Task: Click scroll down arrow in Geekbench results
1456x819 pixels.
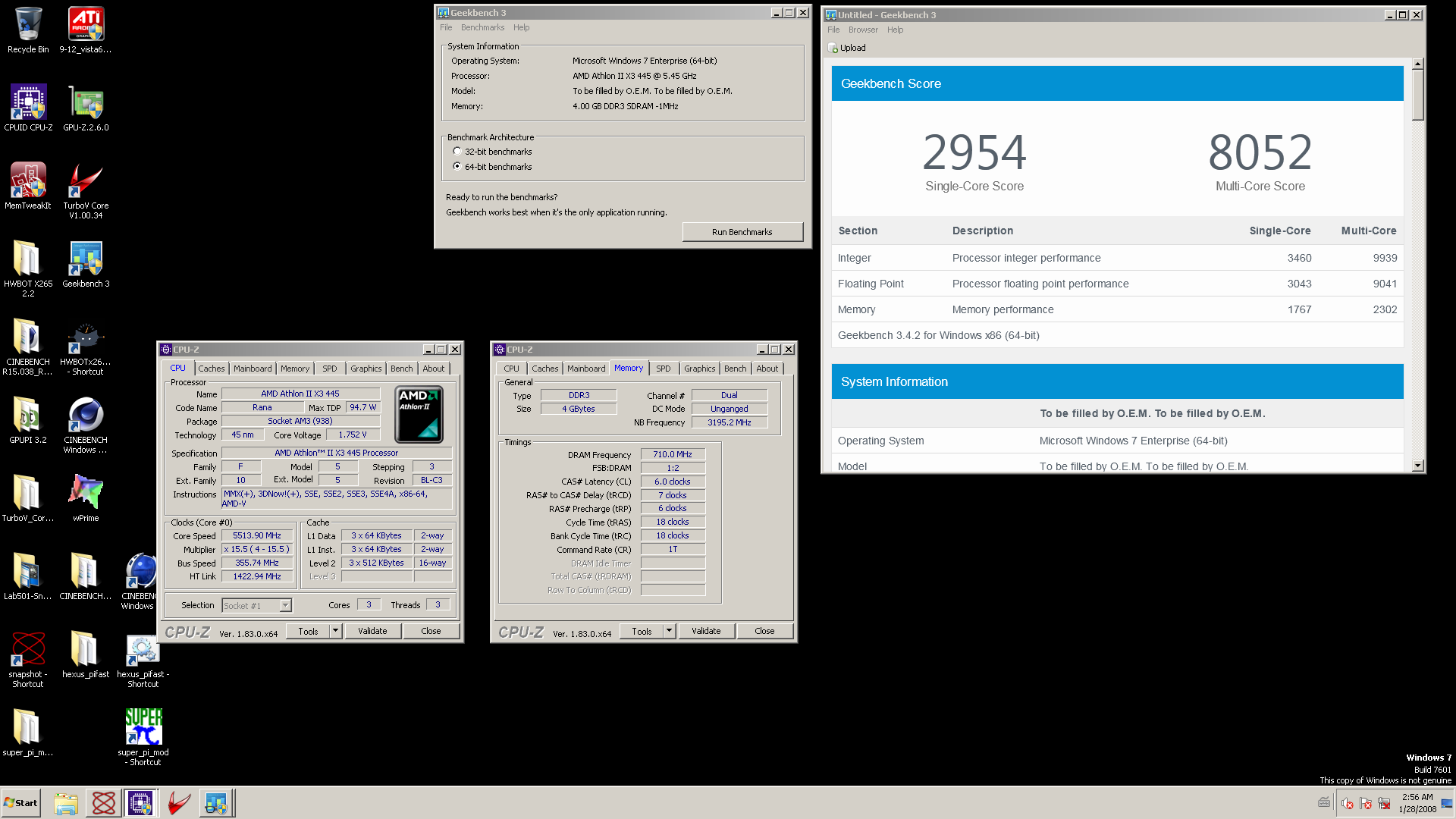Action: (x=1417, y=466)
